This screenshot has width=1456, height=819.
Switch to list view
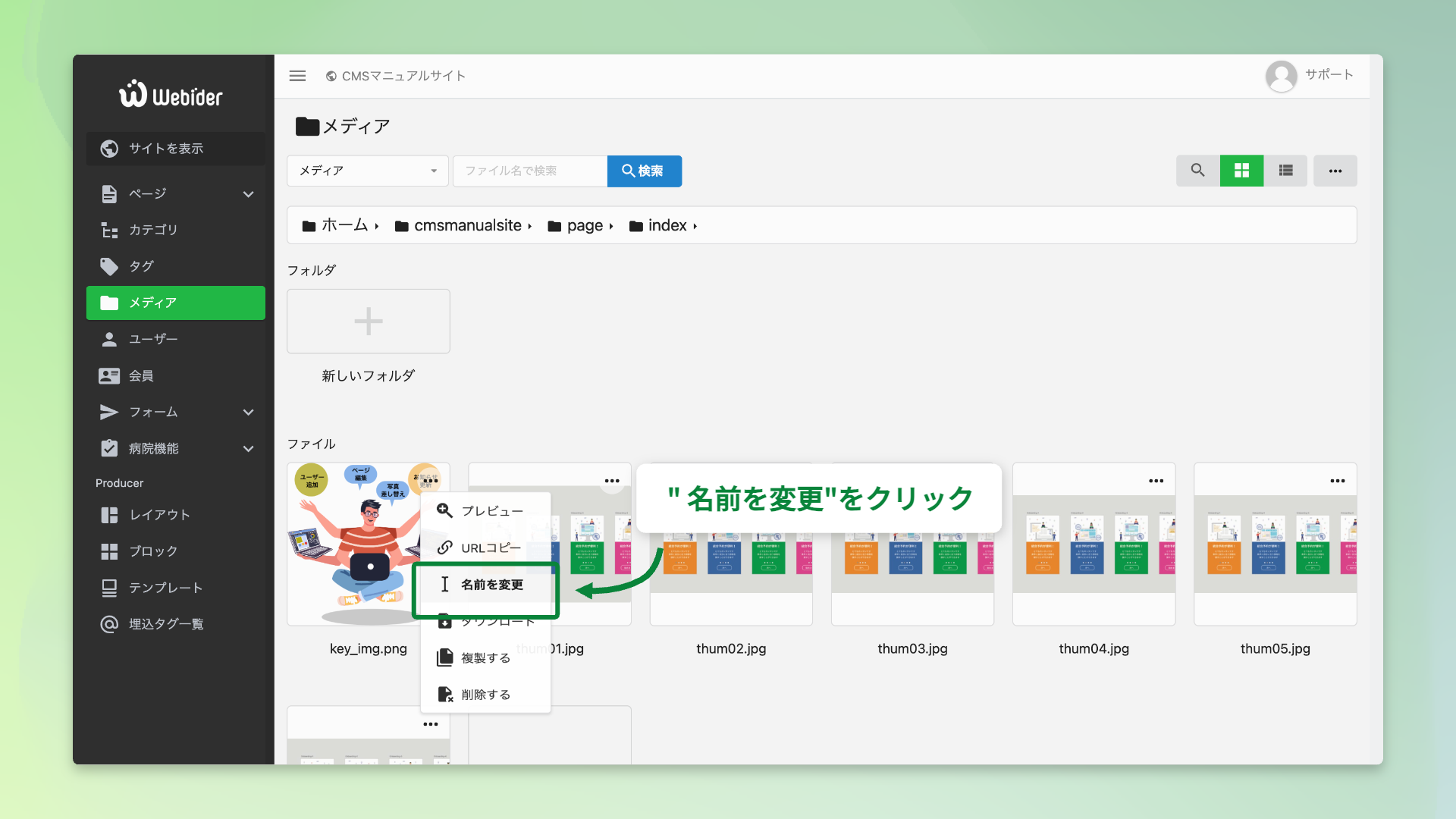[1285, 171]
